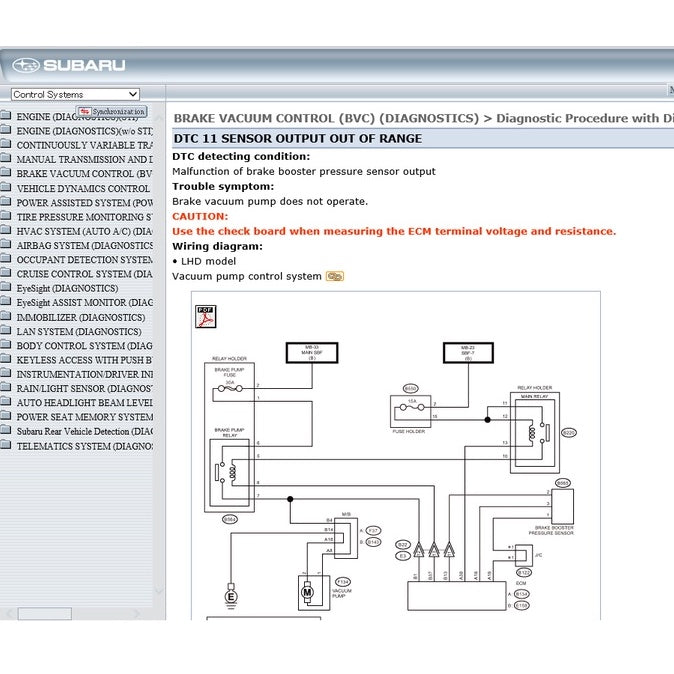The image size is (674, 674).
Task: Open the Control Systems dropdown
Action: (x=75, y=94)
